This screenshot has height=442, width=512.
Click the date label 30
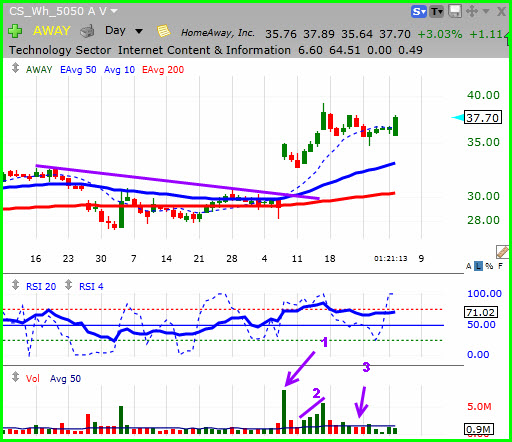click(101, 258)
